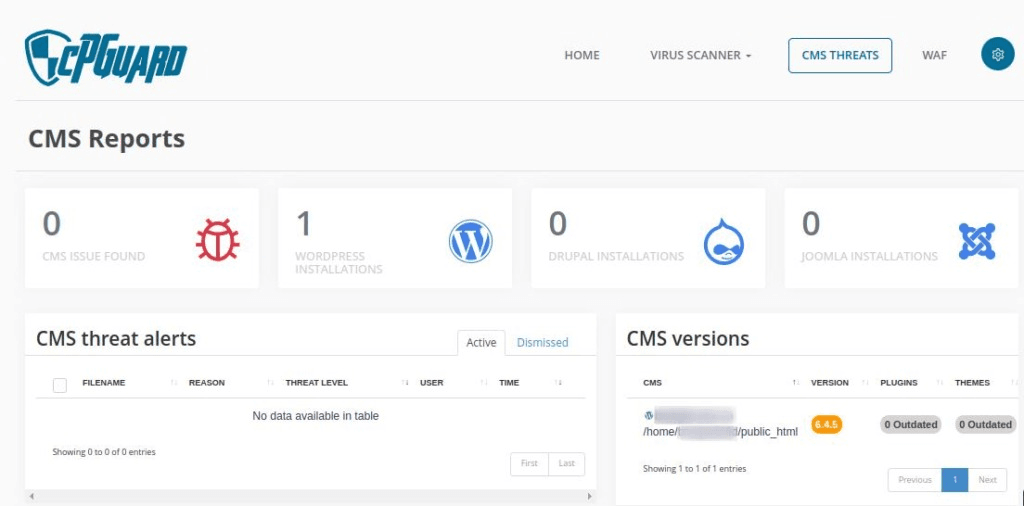Click the CMS versions heading
The height and width of the screenshot is (506, 1024).
pos(688,339)
